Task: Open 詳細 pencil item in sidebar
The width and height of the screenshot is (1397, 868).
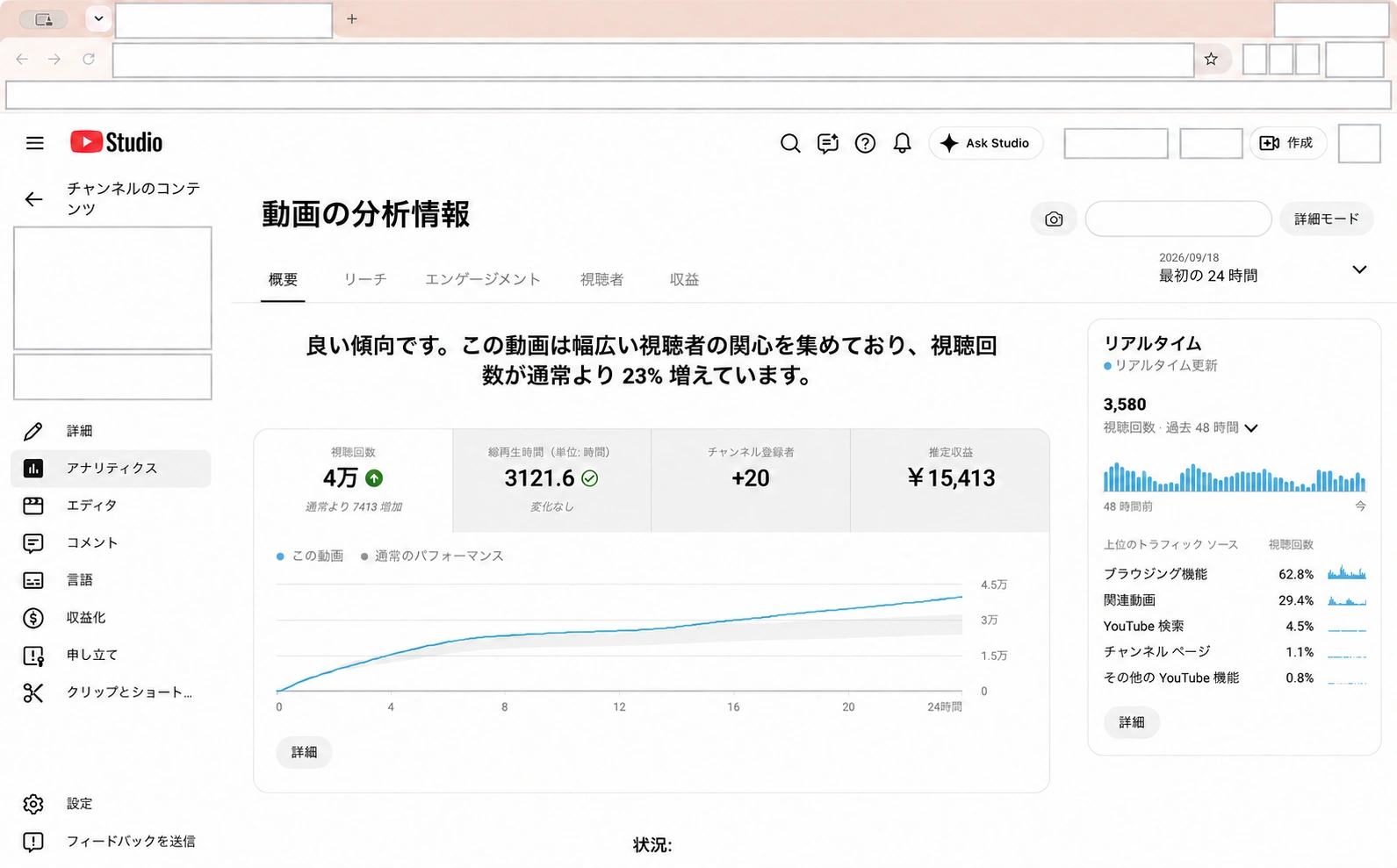Action: (x=112, y=431)
